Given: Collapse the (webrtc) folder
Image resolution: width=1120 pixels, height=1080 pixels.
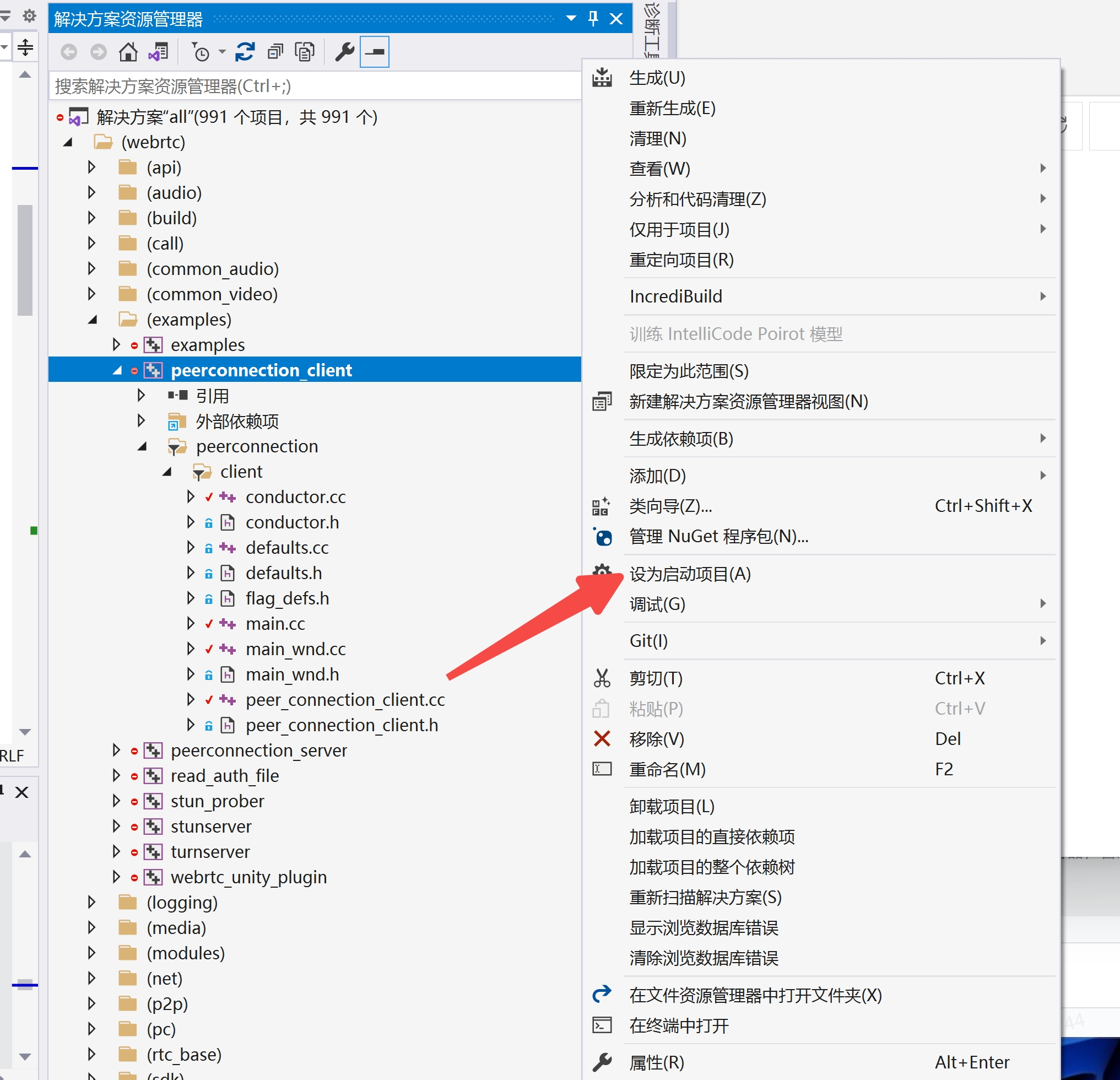Looking at the screenshot, I should click(x=68, y=142).
